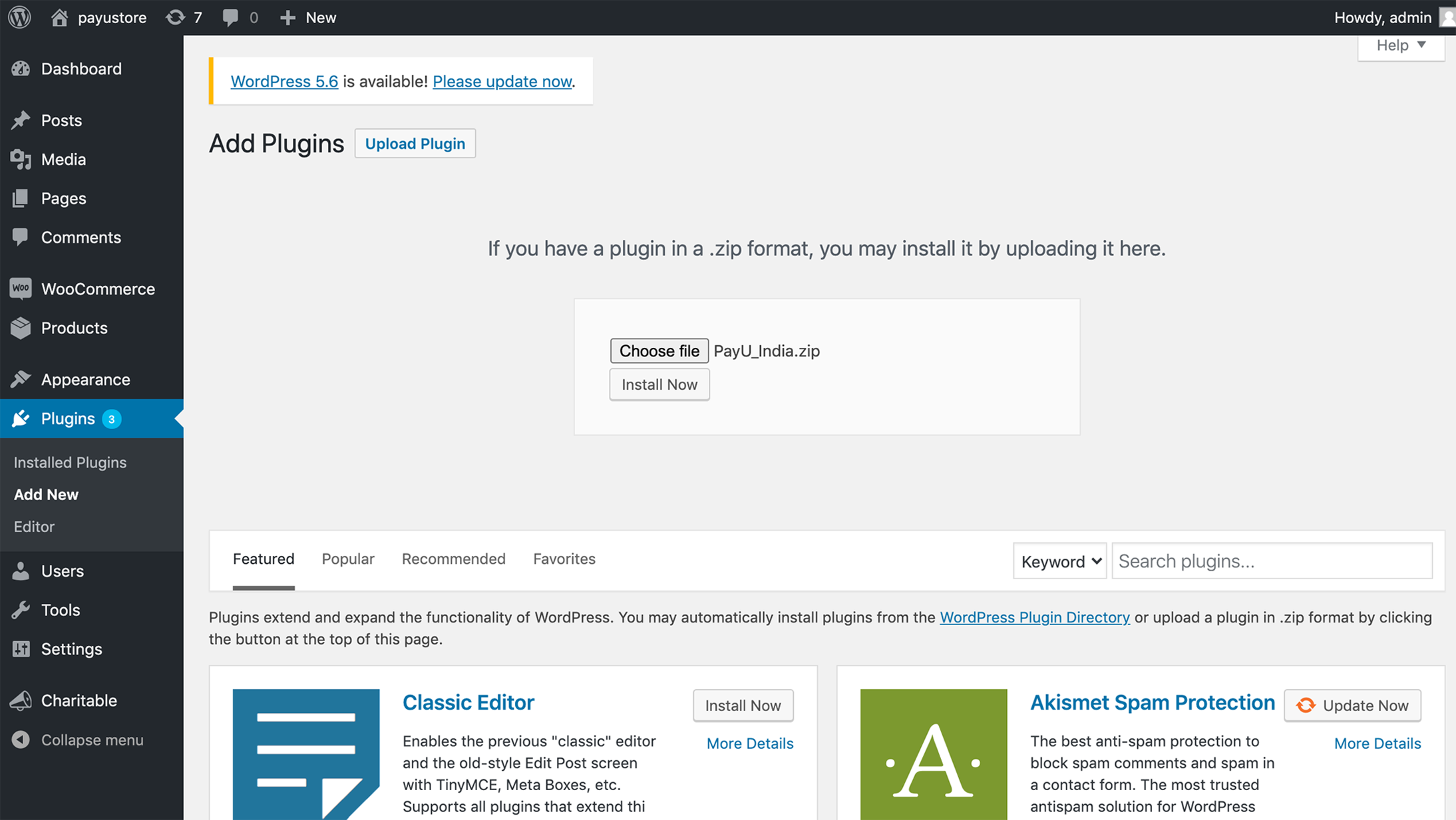Click the Charitable icon in sidebar
The height and width of the screenshot is (820, 1456).
tap(20, 700)
